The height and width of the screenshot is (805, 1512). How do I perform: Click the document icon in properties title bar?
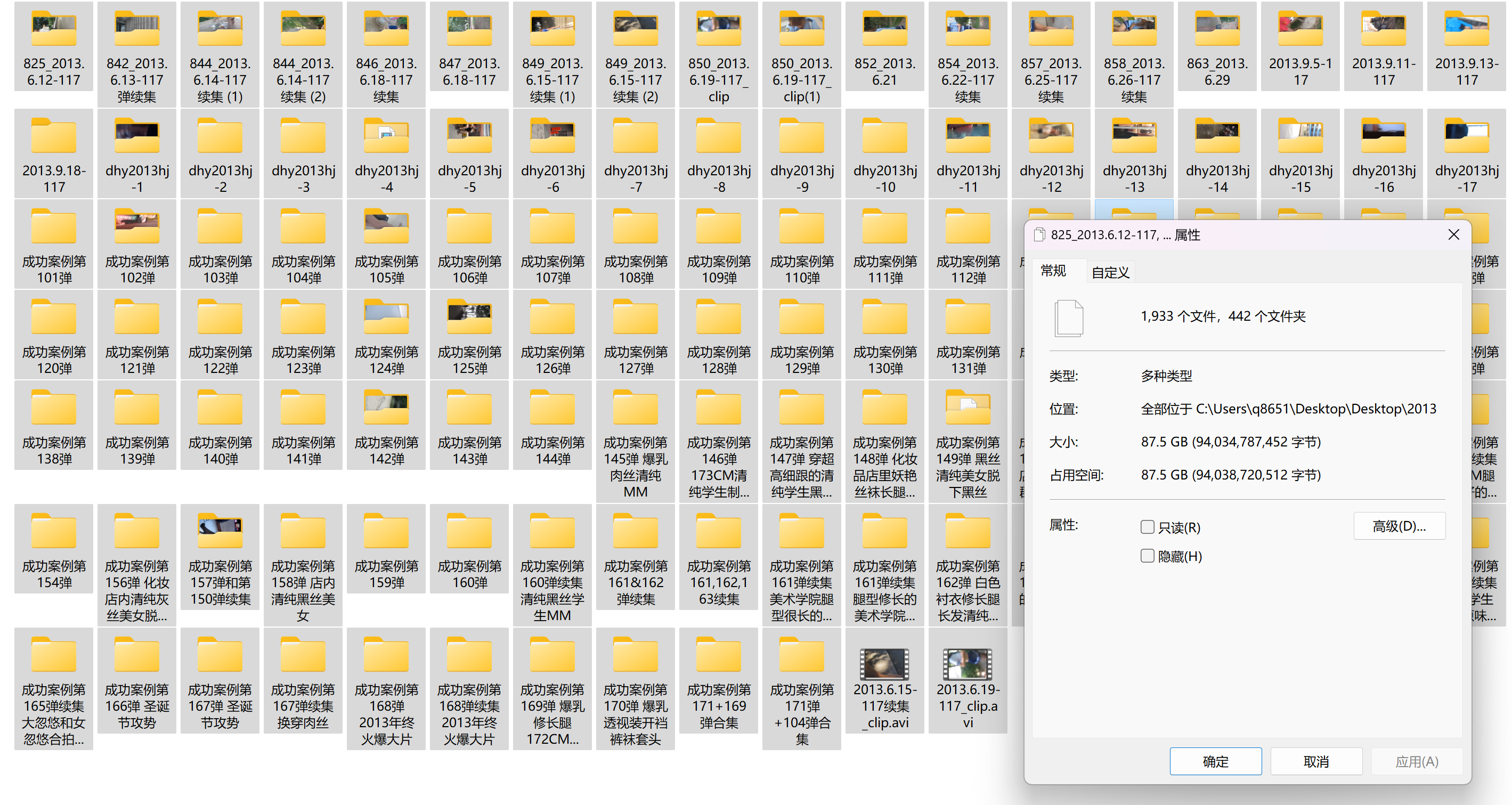point(1039,235)
